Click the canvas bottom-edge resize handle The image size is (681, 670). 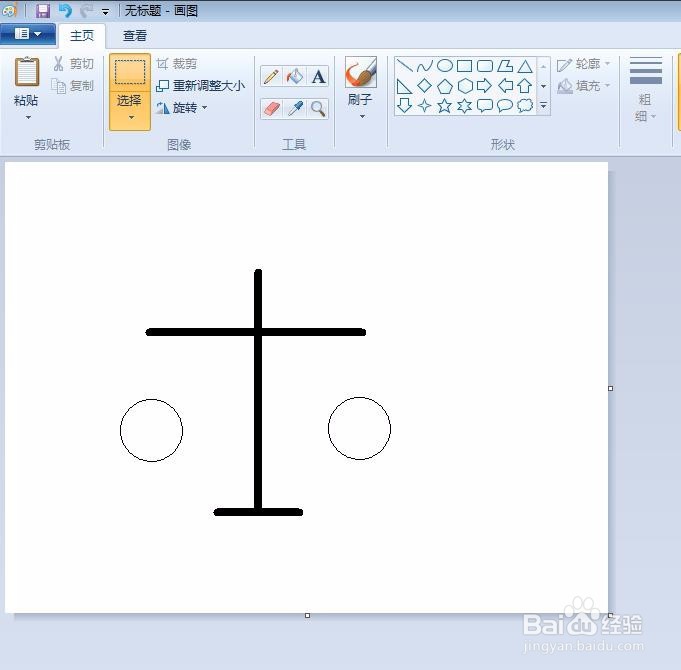tap(307, 615)
